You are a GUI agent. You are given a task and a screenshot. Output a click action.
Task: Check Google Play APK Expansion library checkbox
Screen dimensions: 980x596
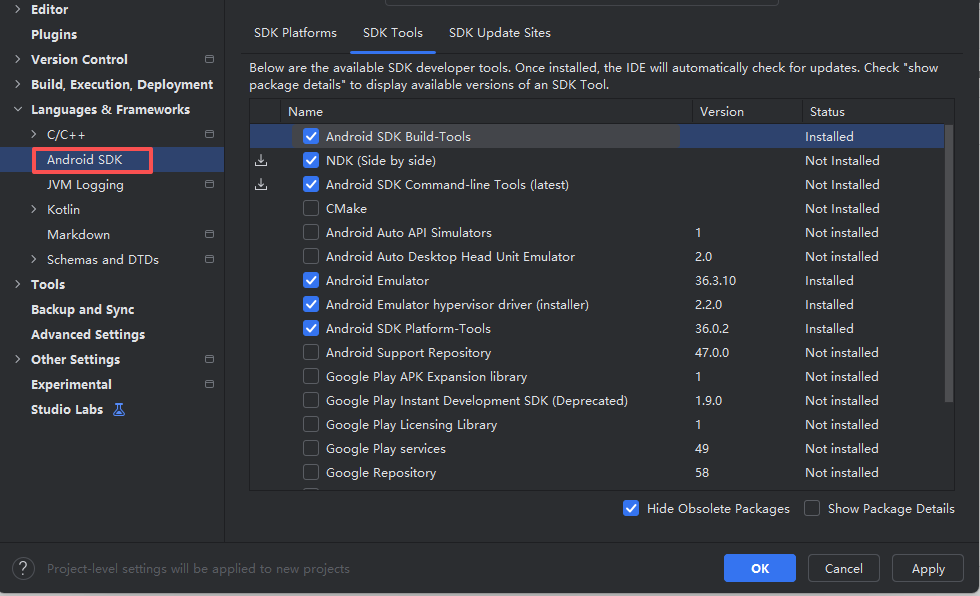tap(311, 376)
